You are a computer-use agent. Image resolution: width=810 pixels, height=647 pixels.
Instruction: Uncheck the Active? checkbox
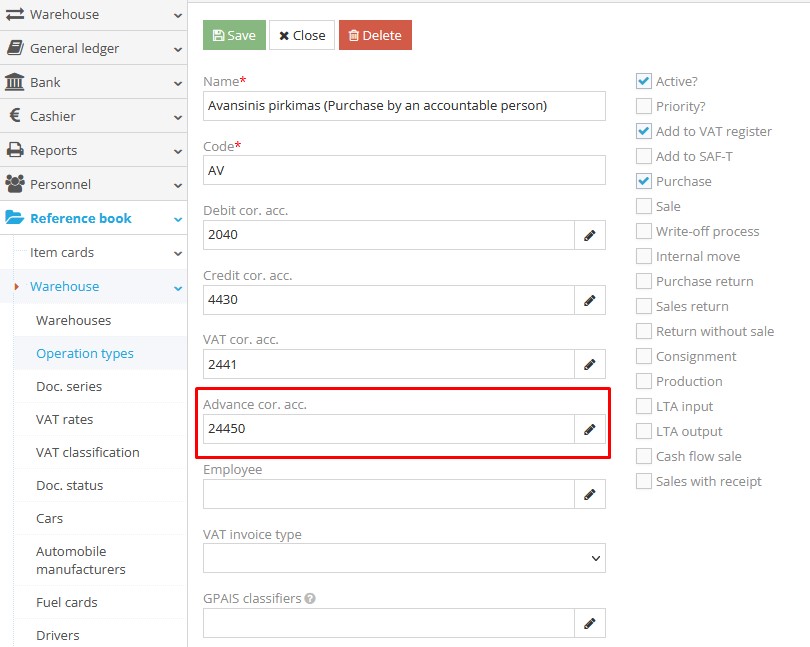tap(643, 80)
